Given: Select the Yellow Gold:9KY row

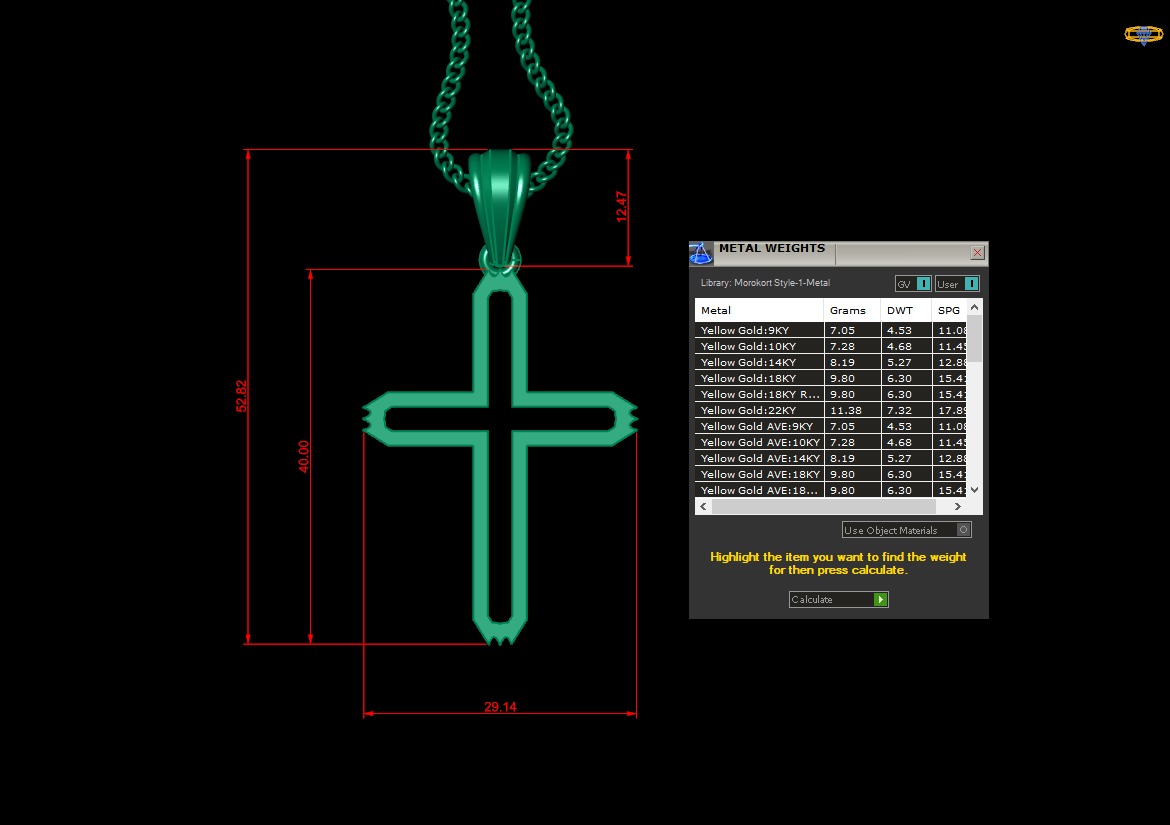Looking at the screenshot, I should [830, 330].
